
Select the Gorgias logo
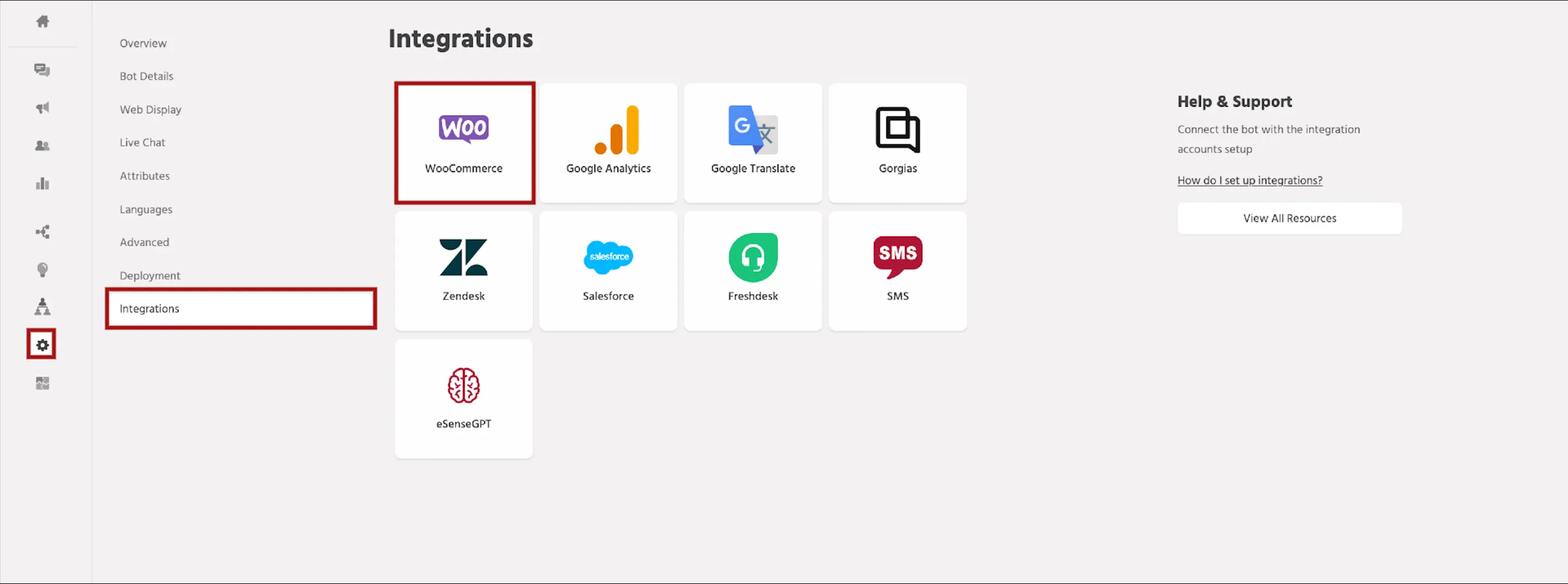(x=897, y=130)
